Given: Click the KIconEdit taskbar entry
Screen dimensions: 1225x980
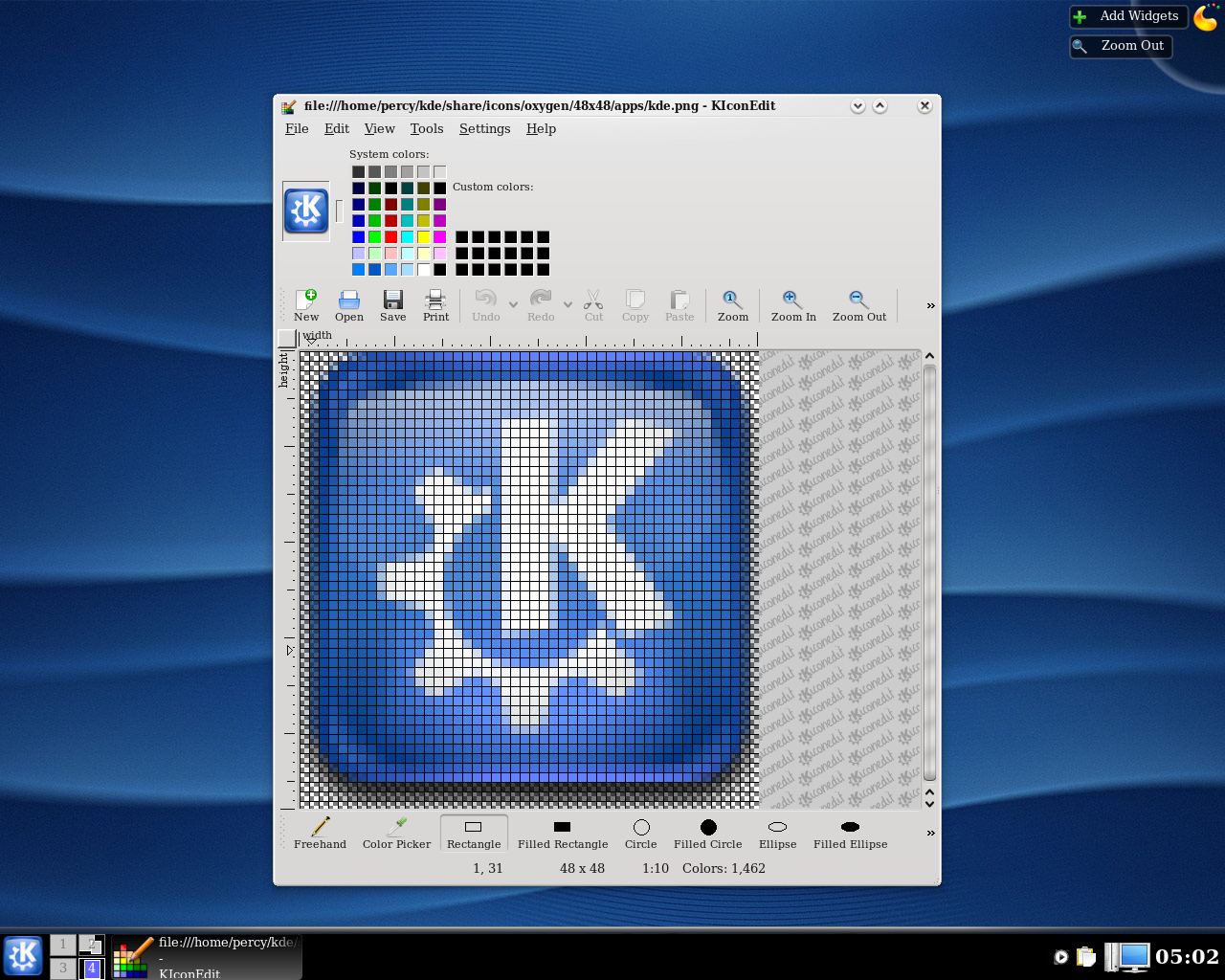Looking at the screenshot, I should (207, 957).
